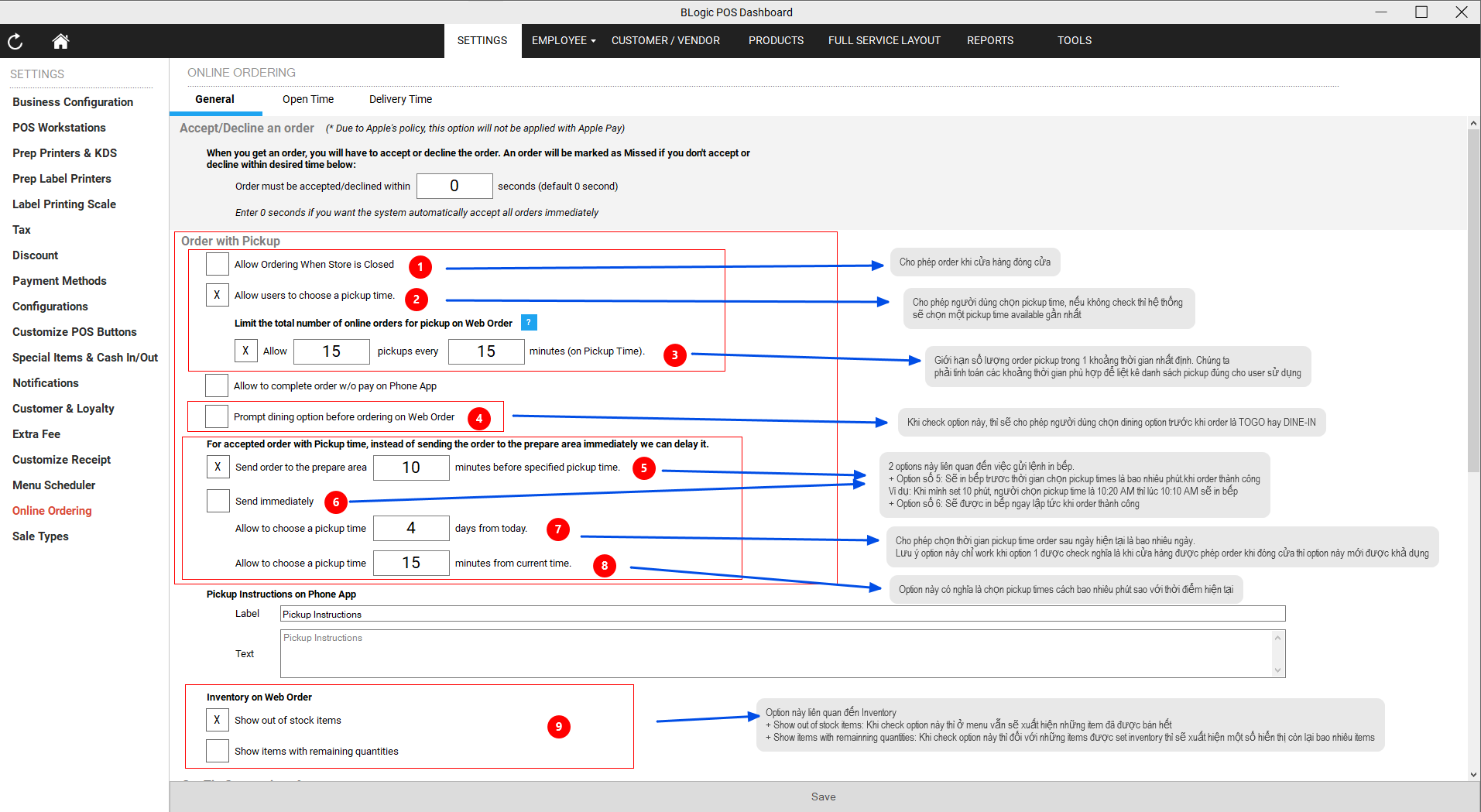The image size is (1481, 812).
Task: Go to the home icon
Action: click(x=60, y=41)
